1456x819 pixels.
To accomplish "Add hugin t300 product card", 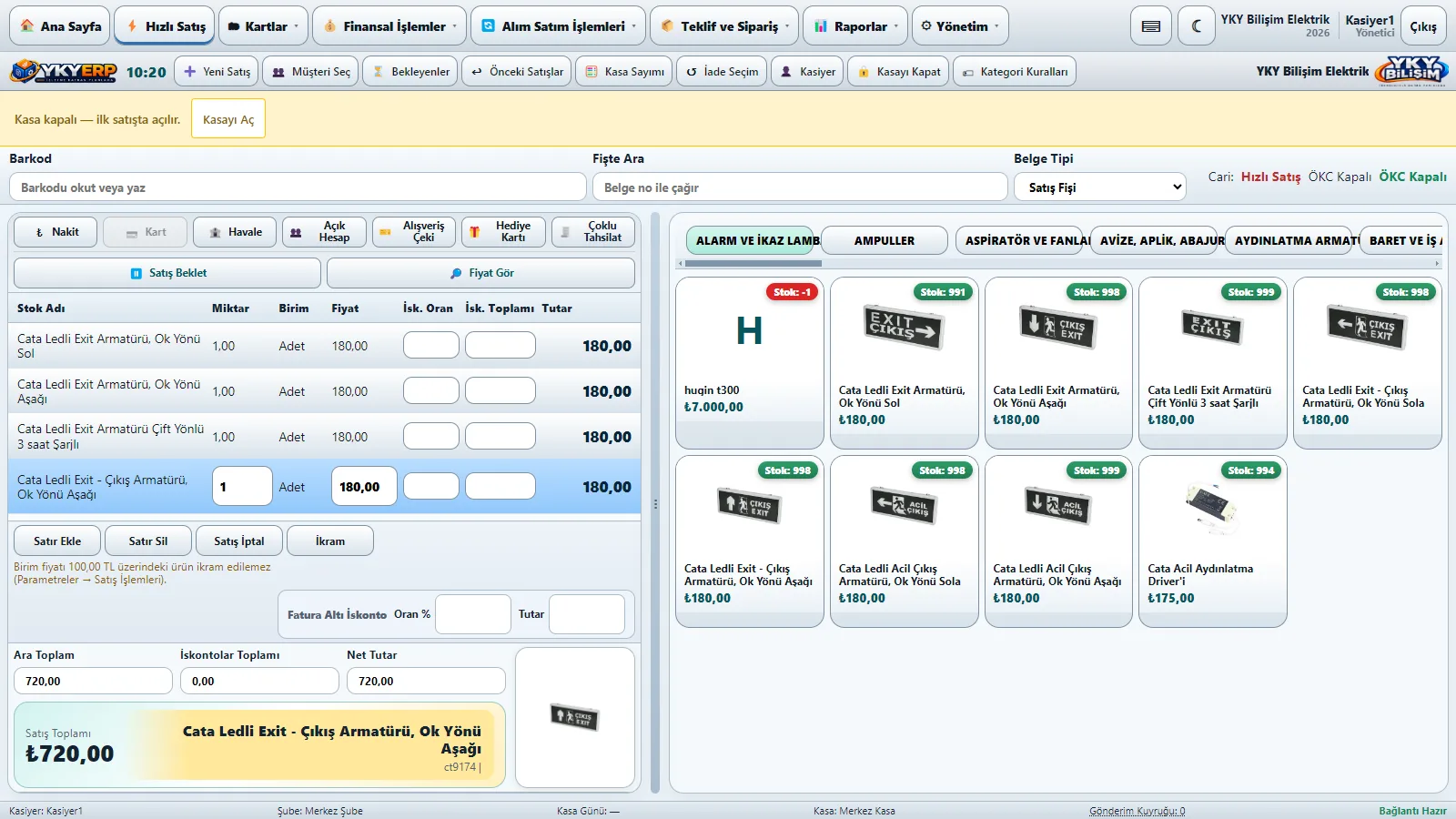I will (750, 362).
